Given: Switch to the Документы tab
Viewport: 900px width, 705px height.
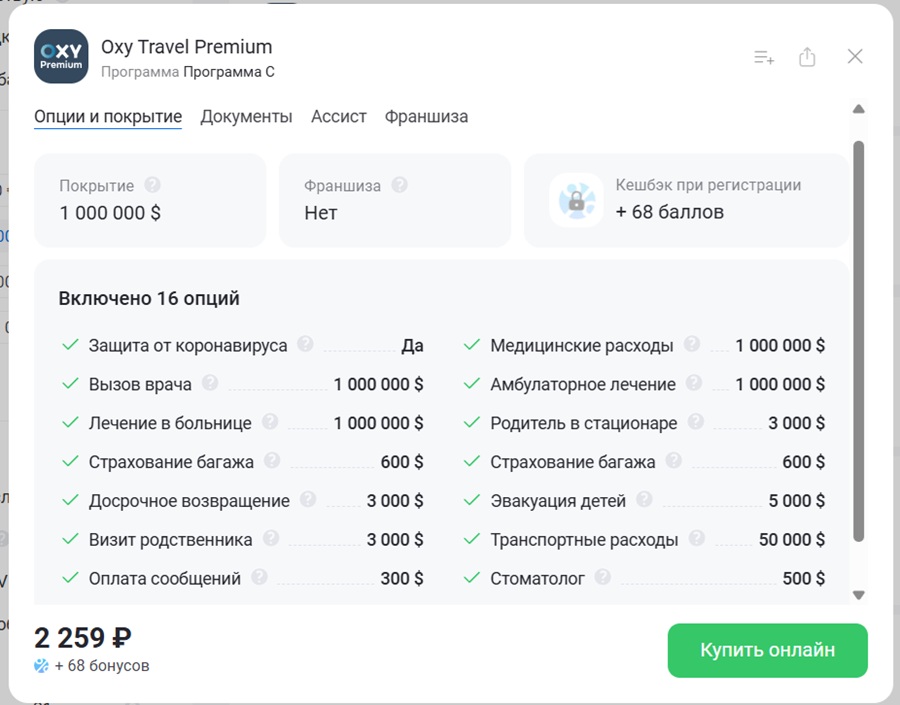Looking at the screenshot, I should (246, 117).
